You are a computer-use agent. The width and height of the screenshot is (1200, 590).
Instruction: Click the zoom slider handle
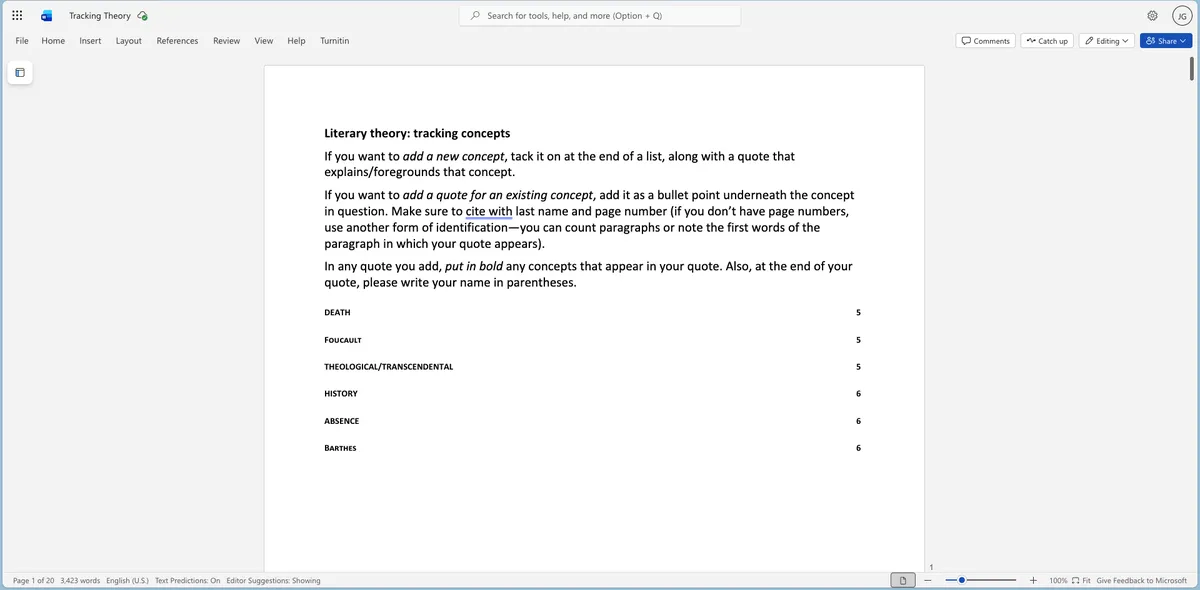click(x=962, y=580)
